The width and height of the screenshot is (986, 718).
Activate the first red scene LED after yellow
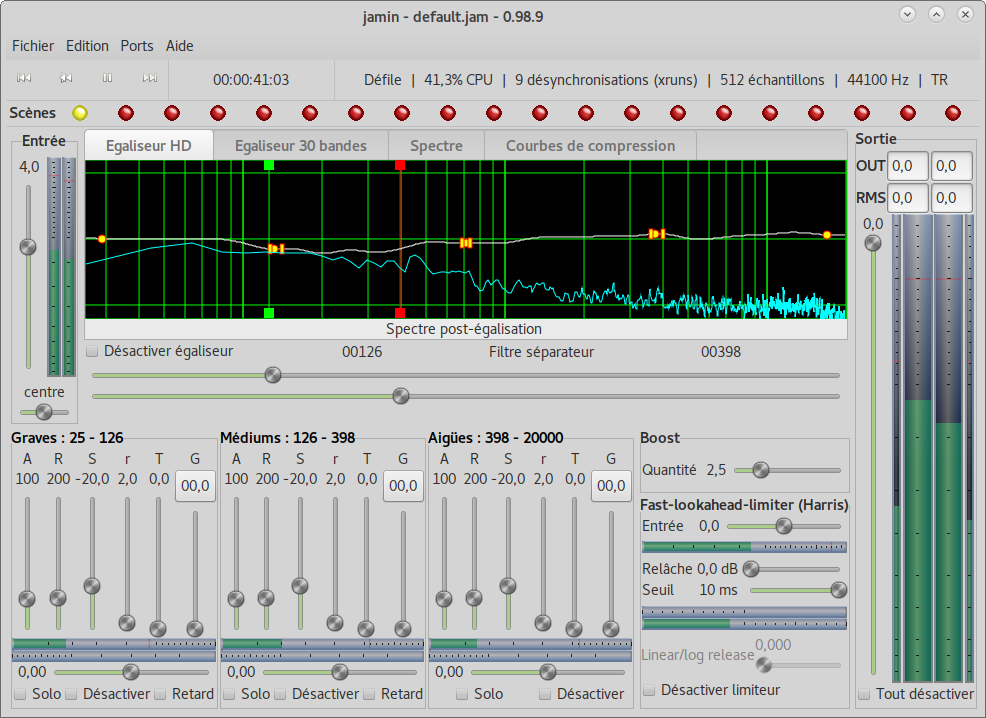click(126, 113)
